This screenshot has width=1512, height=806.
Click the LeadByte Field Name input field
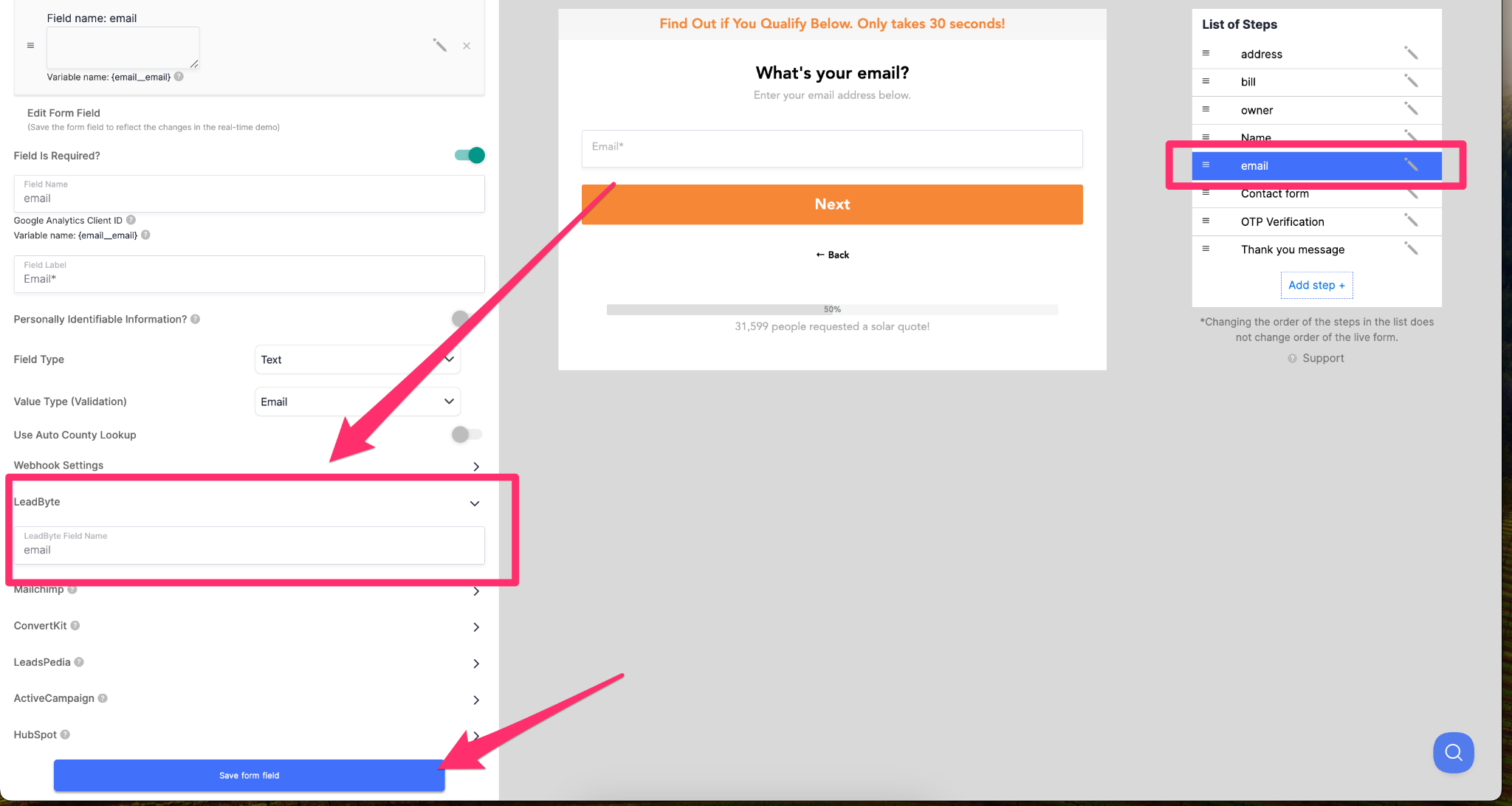(x=249, y=545)
